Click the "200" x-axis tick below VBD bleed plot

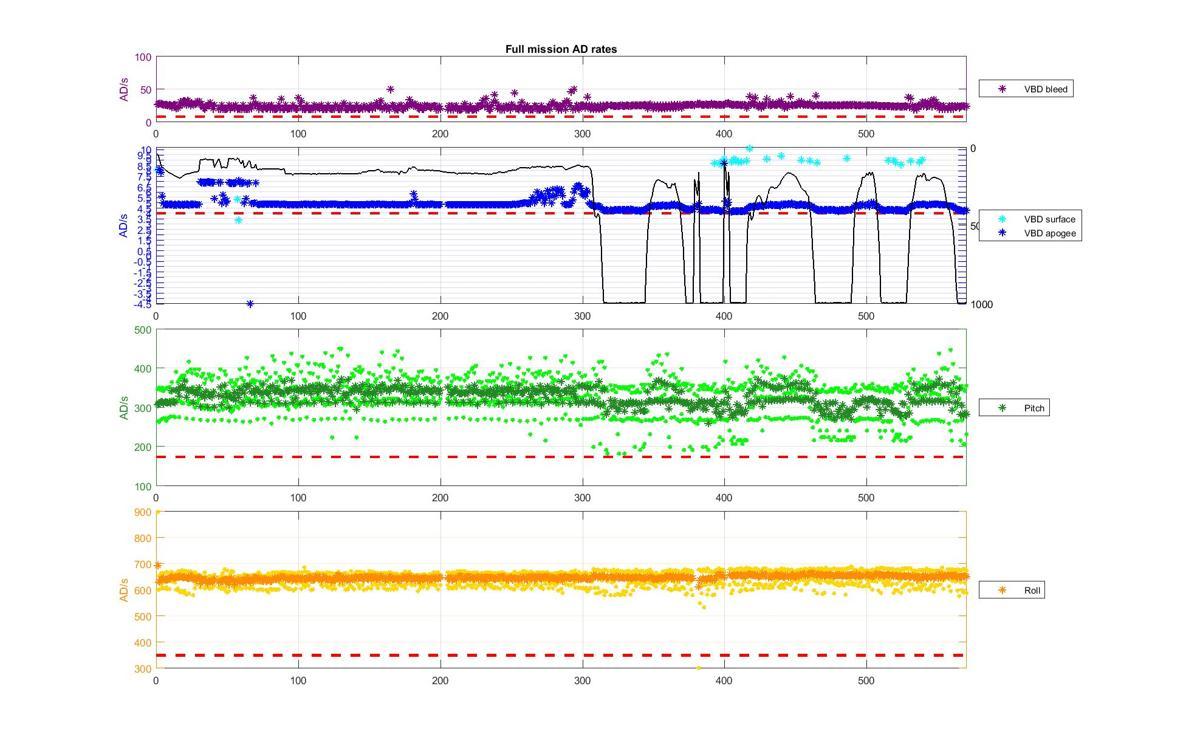pos(440,134)
